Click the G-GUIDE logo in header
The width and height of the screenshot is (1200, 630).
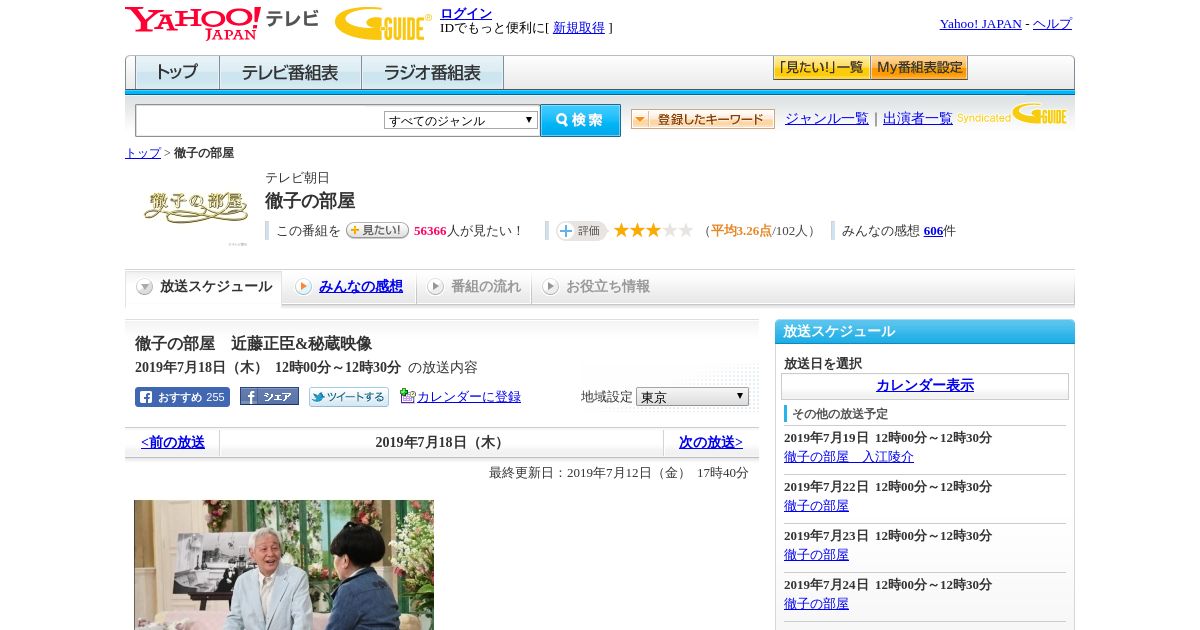(383, 23)
